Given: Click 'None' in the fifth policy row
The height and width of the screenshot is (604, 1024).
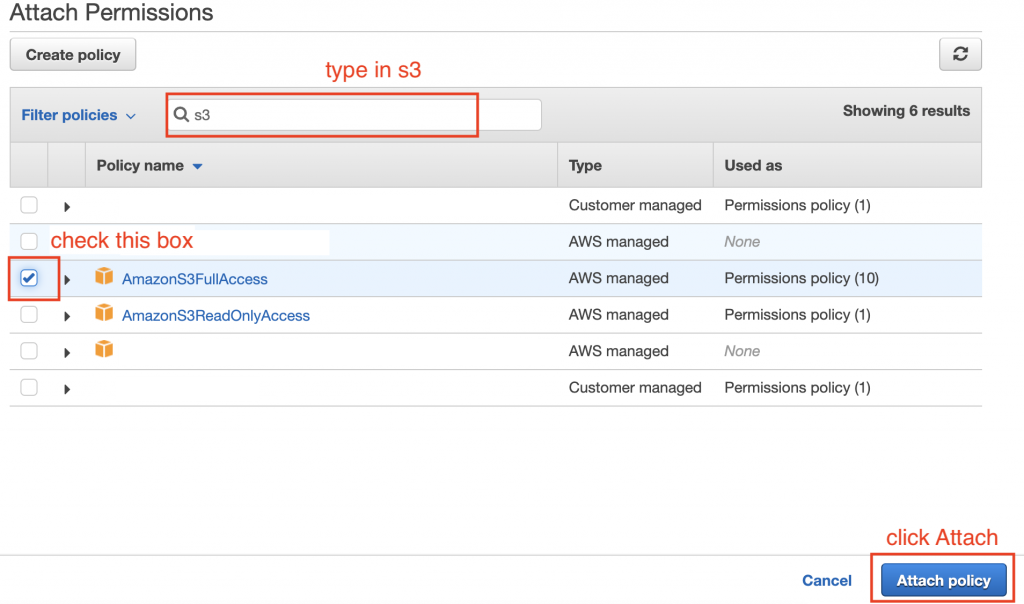Looking at the screenshot, I should [x=742, y=351].
